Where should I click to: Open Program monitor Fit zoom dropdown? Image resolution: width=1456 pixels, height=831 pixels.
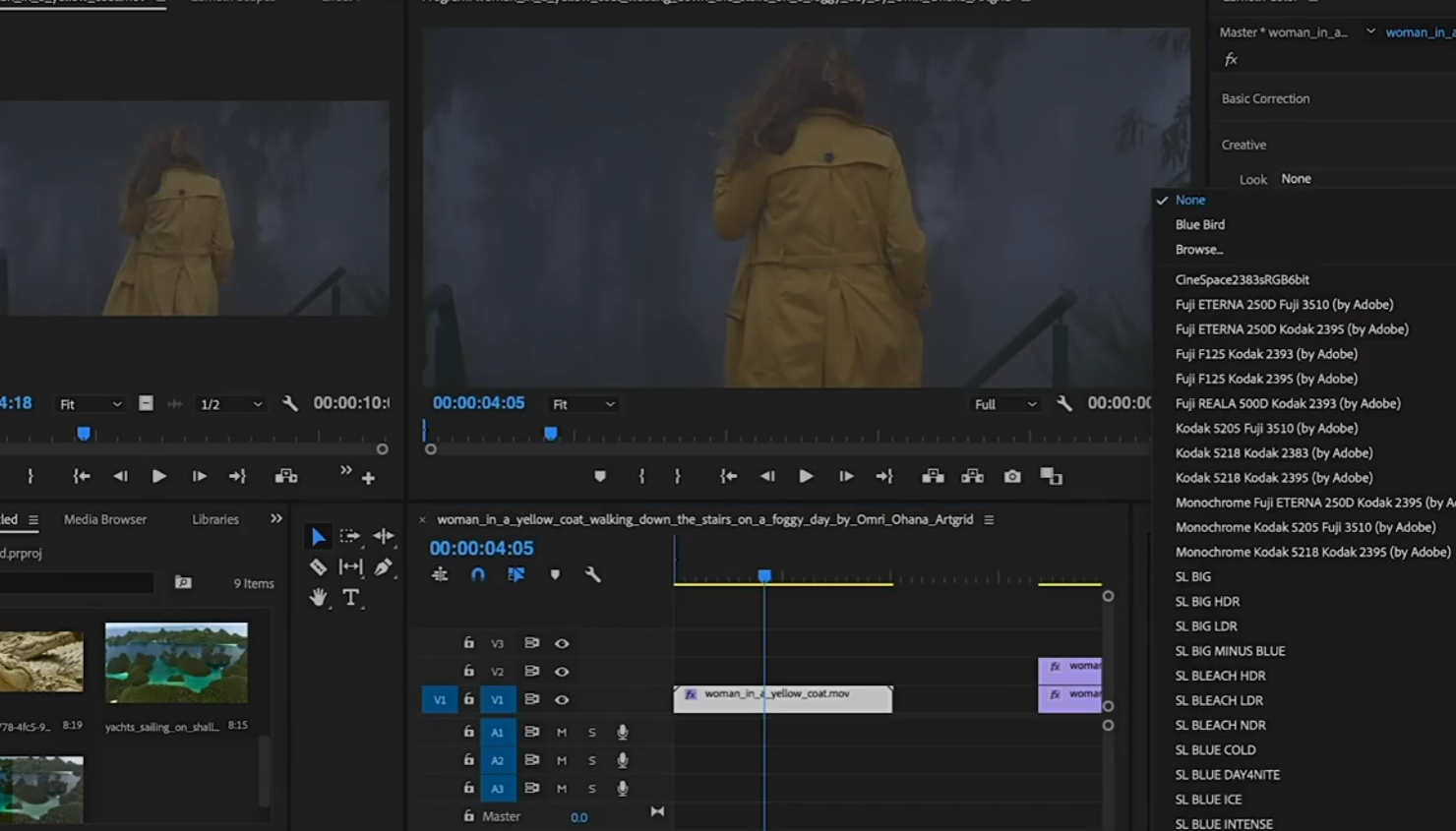pos(583,404)
